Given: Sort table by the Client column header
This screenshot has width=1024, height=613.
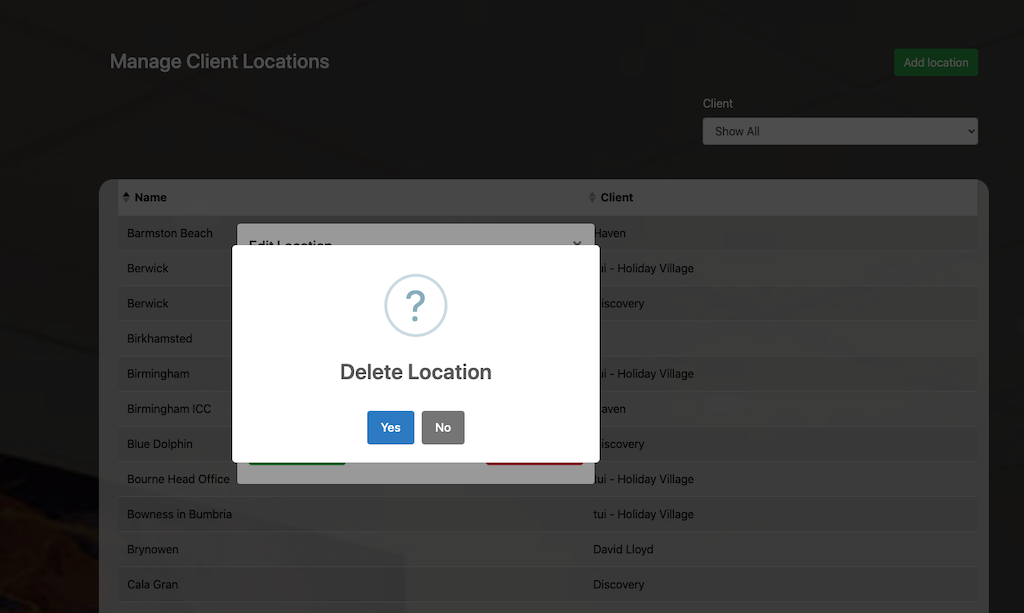Looking at the screenshot, I should point(617,197).
